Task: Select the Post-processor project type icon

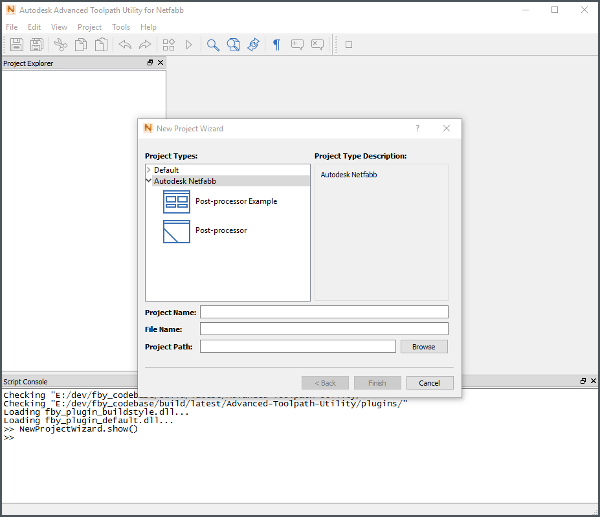Action: (x=176, y=231)
